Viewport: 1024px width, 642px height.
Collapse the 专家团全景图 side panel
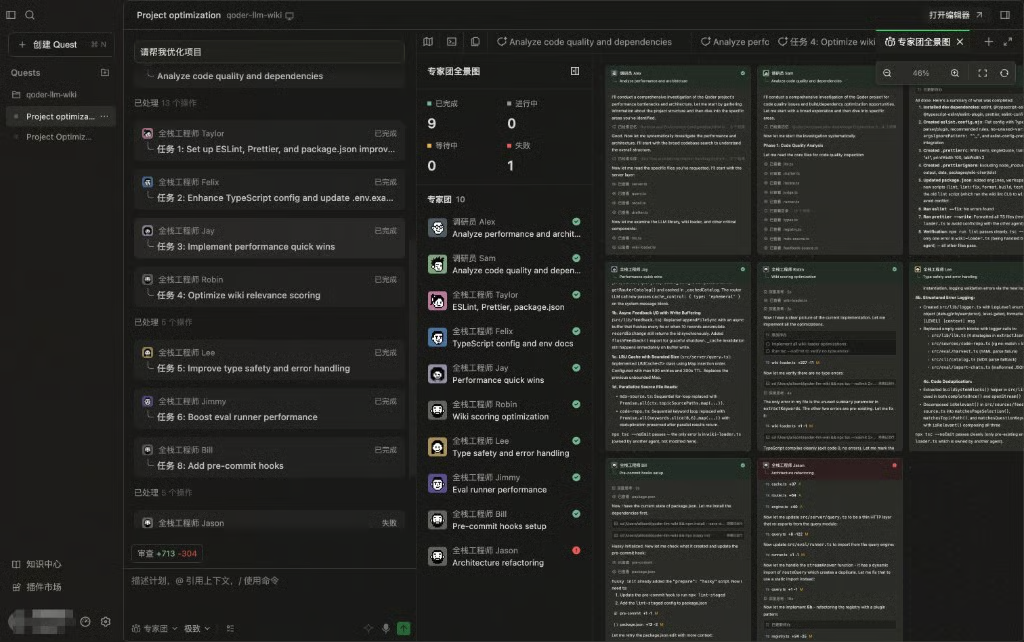(x=575, y=71)
